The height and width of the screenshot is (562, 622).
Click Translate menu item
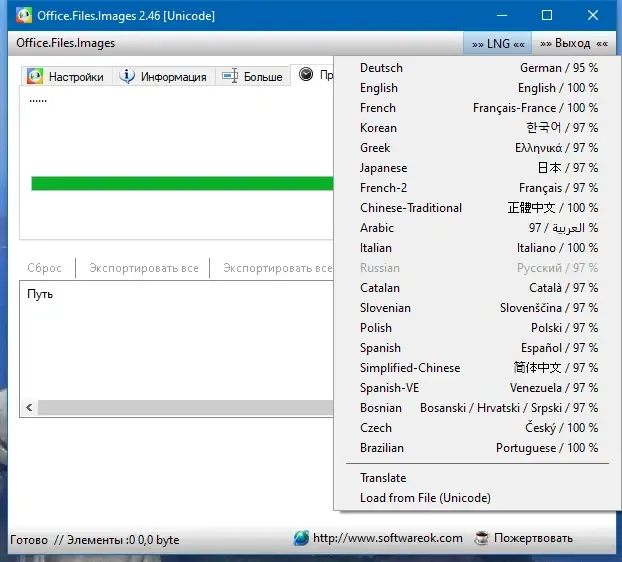[478, 478]
